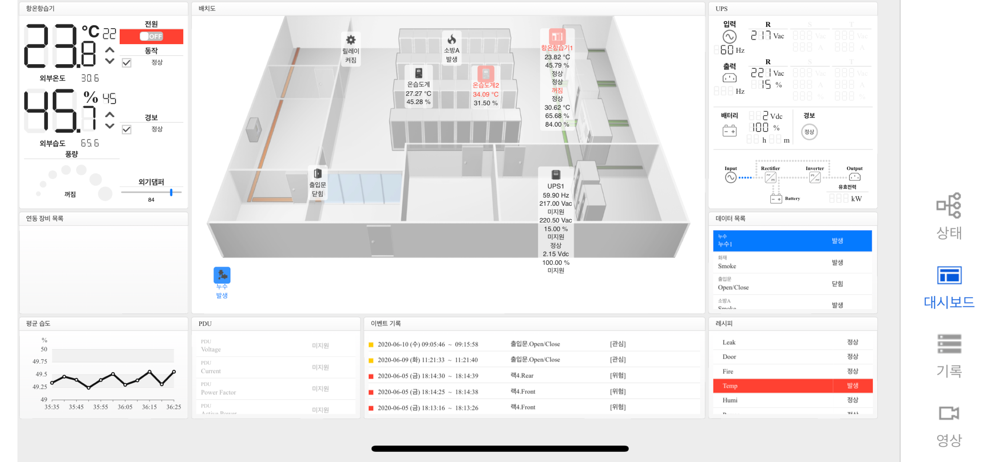
Task: Decrease the temperature setpoint with down chevron
Action: (x=110, y=61)
